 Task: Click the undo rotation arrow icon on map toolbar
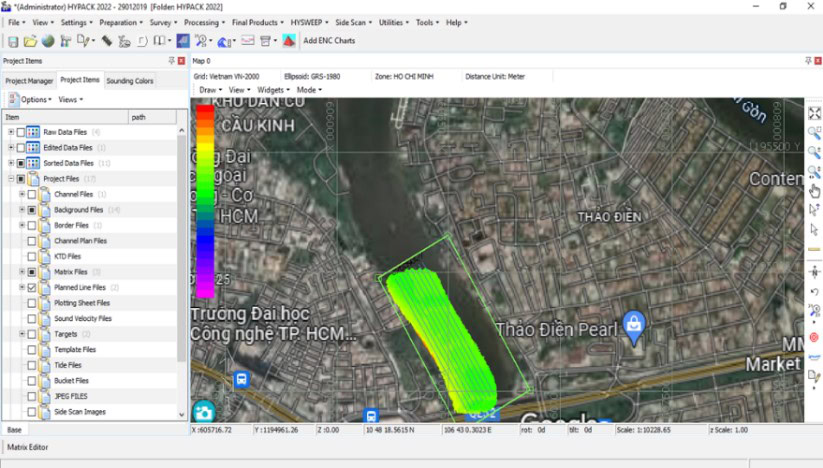point(814,291)
